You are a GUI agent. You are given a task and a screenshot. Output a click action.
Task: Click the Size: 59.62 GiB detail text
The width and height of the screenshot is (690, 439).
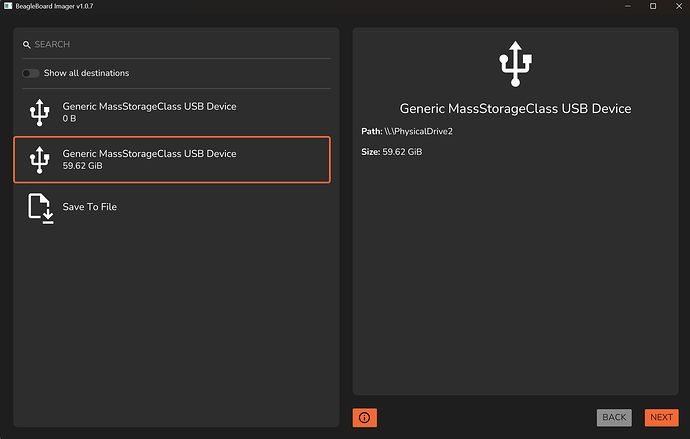point(392,152)
